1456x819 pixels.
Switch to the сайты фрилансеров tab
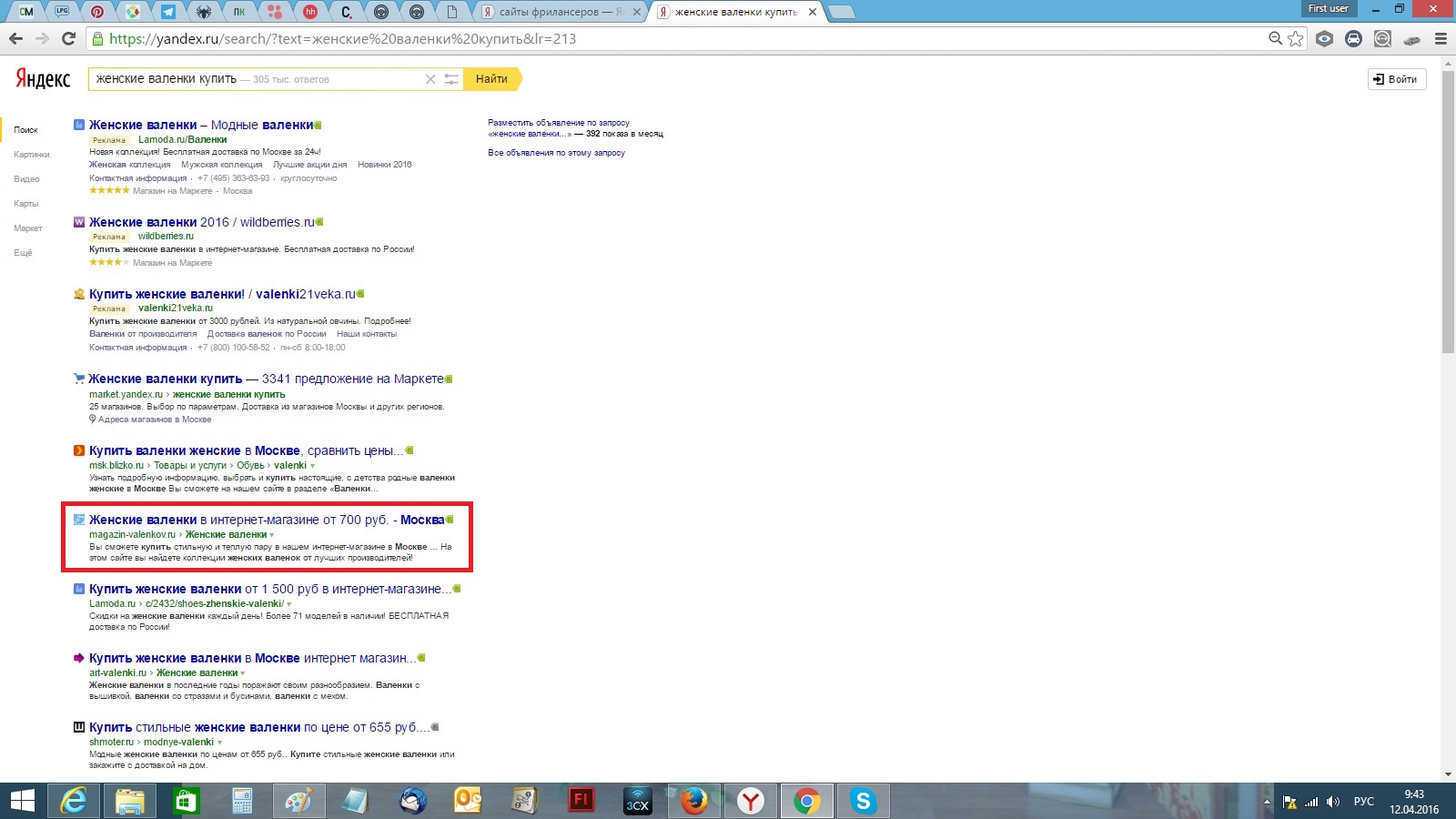point(555,12)
